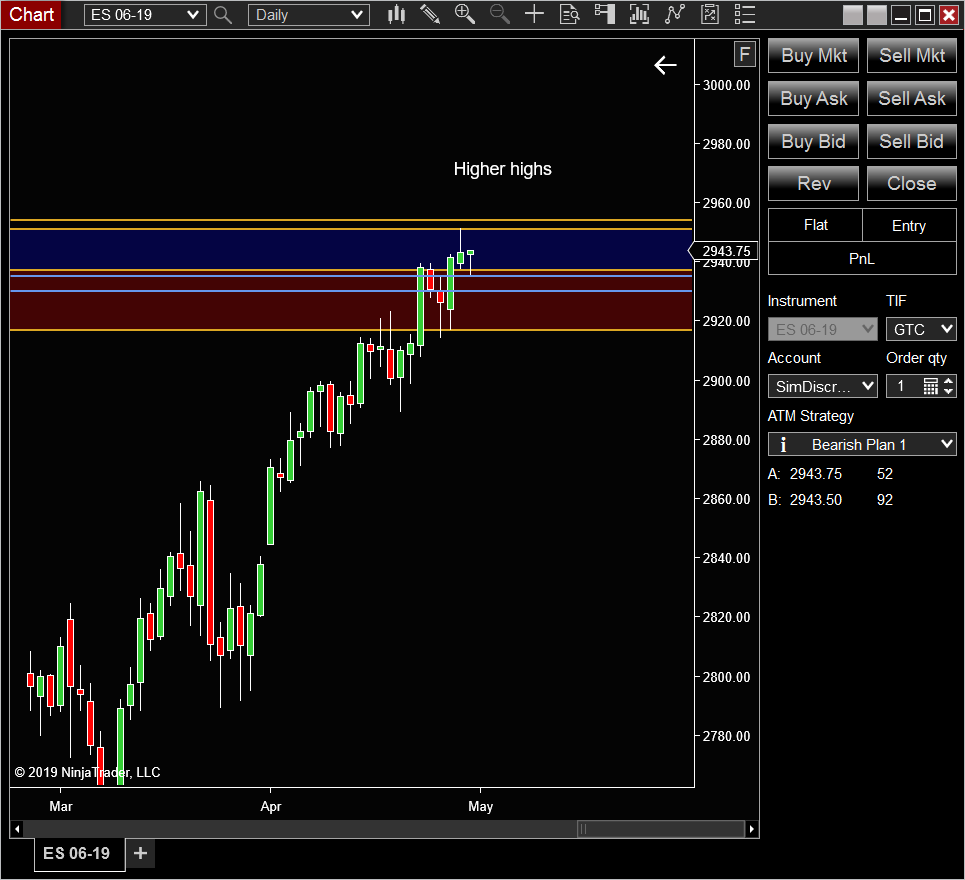
Task: Click the Mar label on time axis
Action: click(x=61, y=806)
